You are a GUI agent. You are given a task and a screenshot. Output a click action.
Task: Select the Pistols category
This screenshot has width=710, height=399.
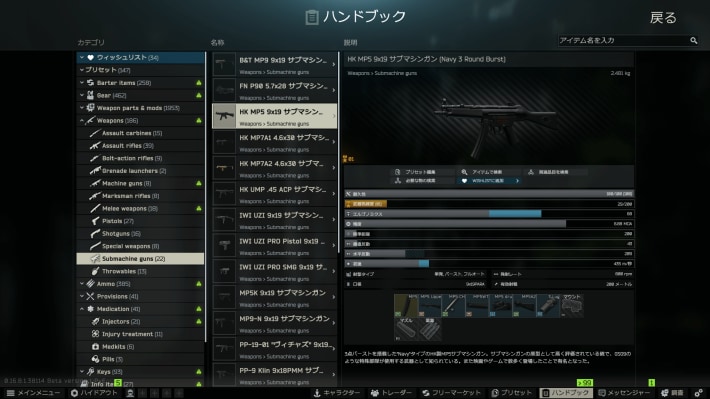tap(140, 221)
